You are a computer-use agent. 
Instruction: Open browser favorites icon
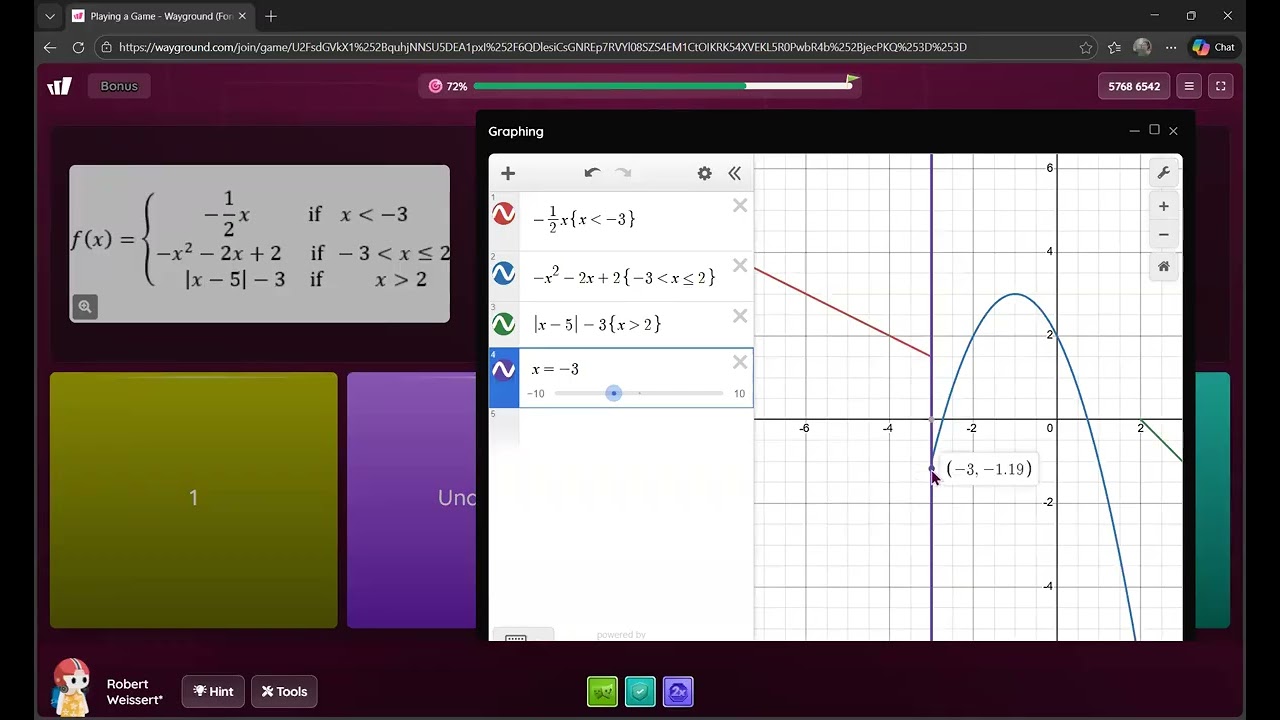(1115, 47)
